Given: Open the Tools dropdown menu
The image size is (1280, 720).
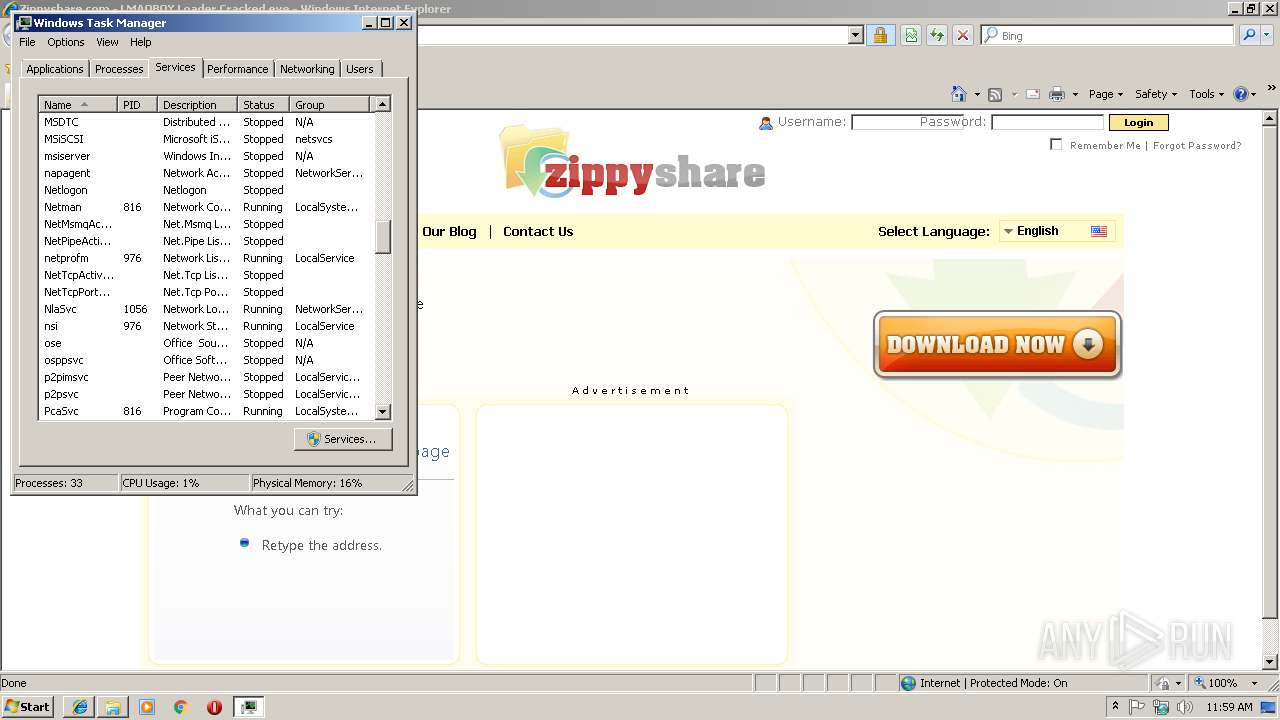Looking at the screenshot, I should tap(1207, 94).
